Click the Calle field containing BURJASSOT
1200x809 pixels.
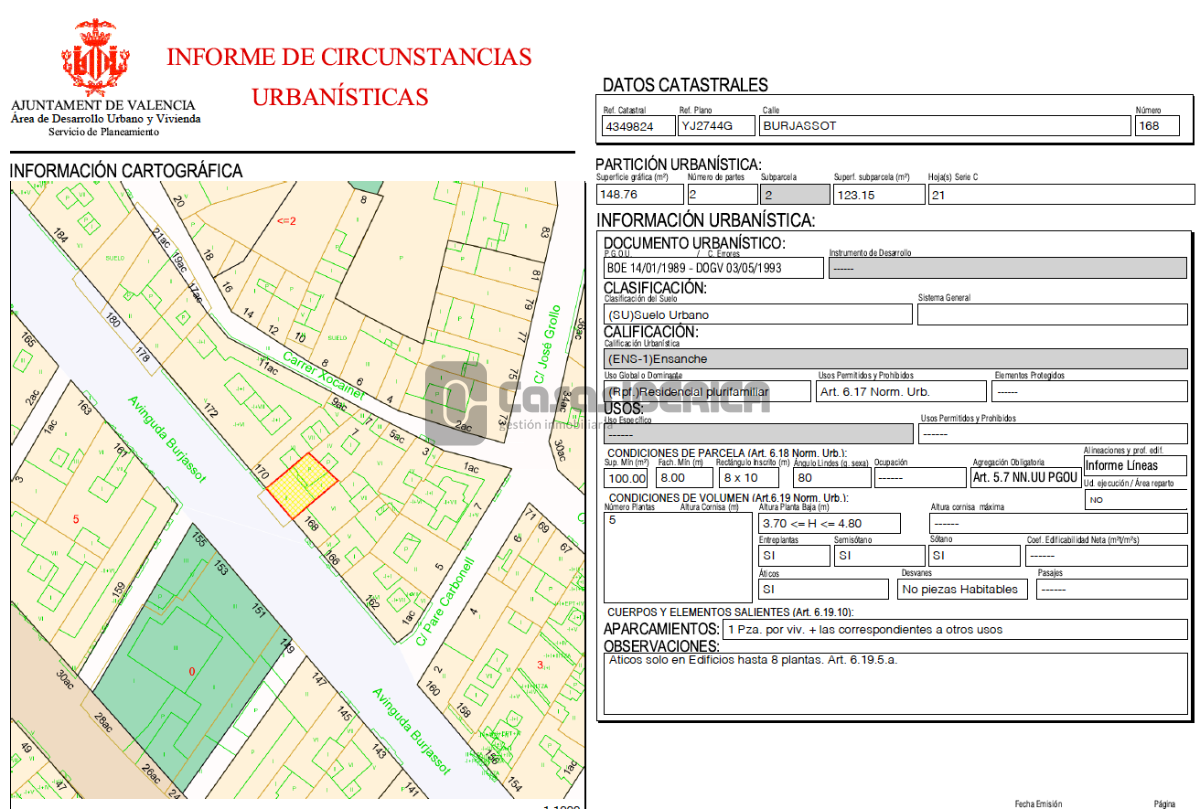pos(945,126)
